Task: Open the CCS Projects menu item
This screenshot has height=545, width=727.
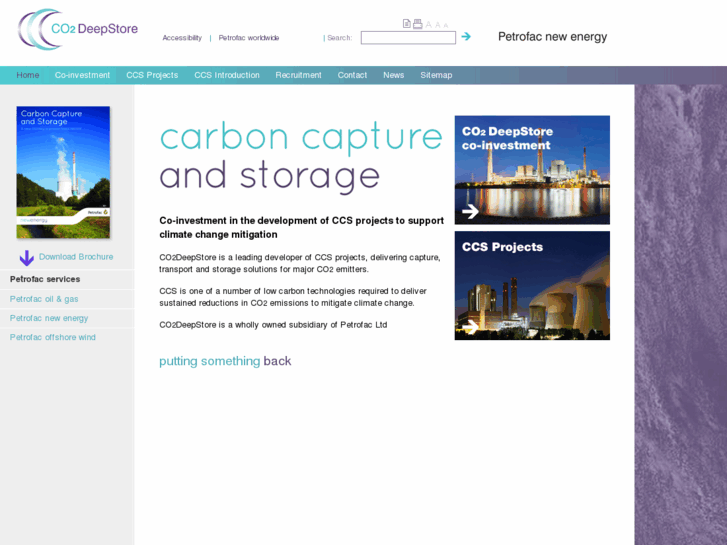Action: (152, 75)
